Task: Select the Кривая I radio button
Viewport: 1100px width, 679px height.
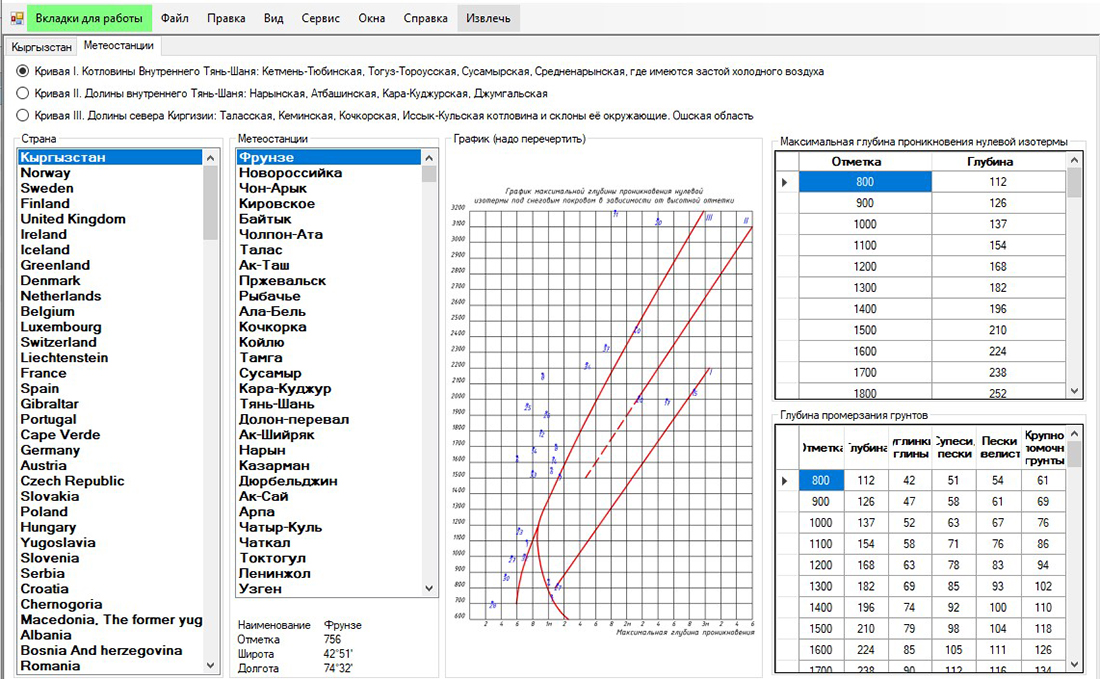Action: click(x=23, y=71)
